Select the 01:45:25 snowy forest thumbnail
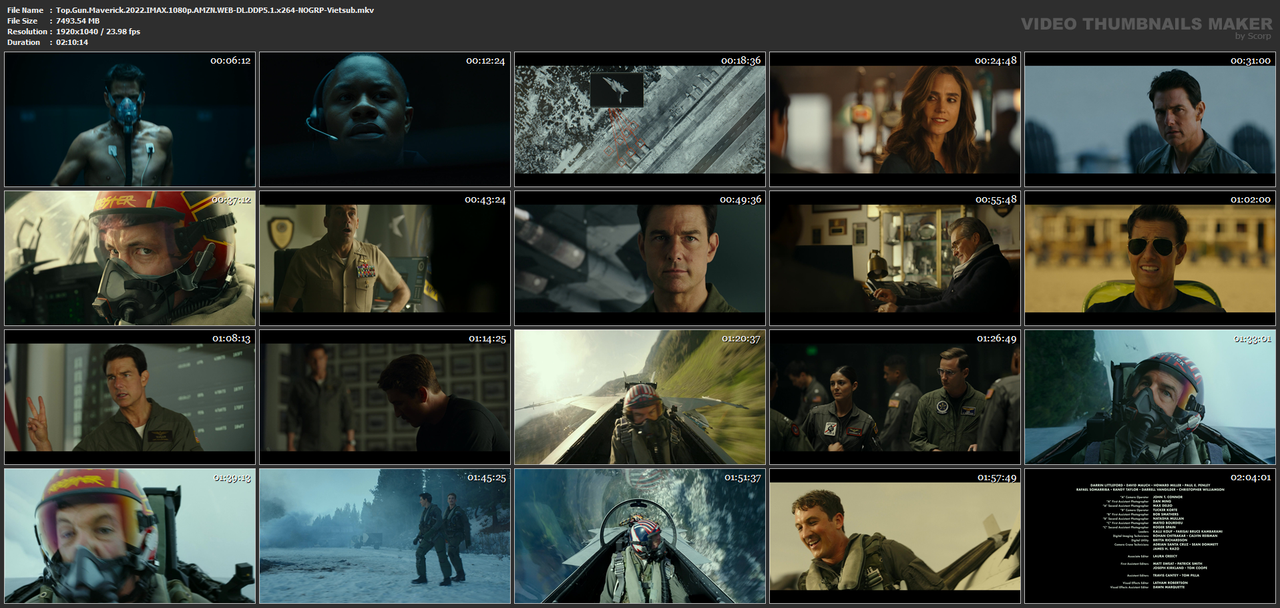This screenshot has width=1280, height=608. [385, 537]
